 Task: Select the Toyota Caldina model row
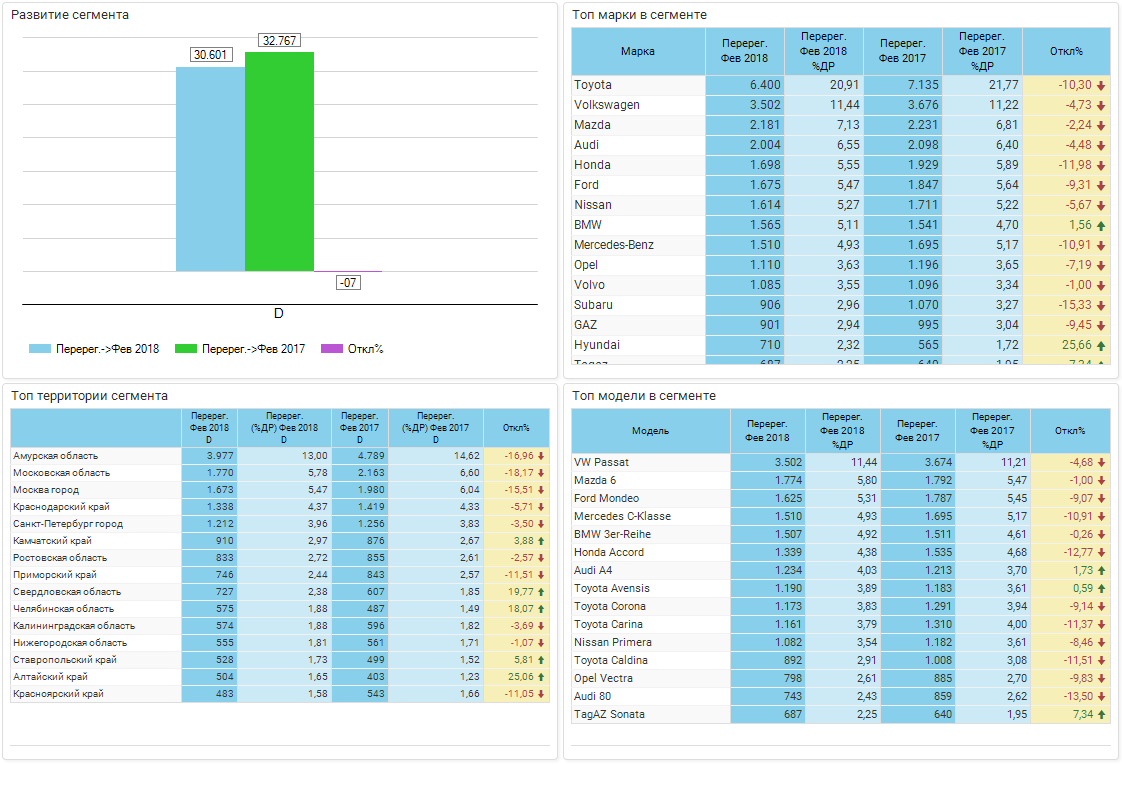(x=841, y=661)
